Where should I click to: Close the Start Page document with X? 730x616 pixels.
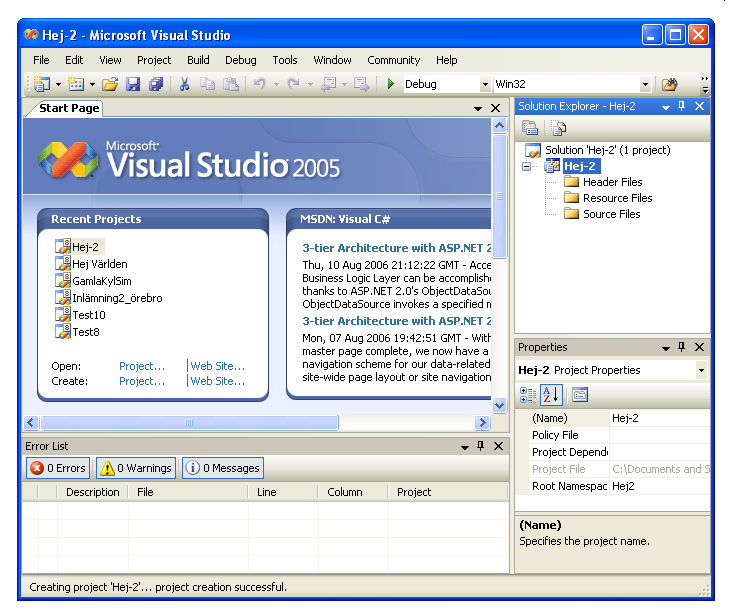(x=495, y=108)
